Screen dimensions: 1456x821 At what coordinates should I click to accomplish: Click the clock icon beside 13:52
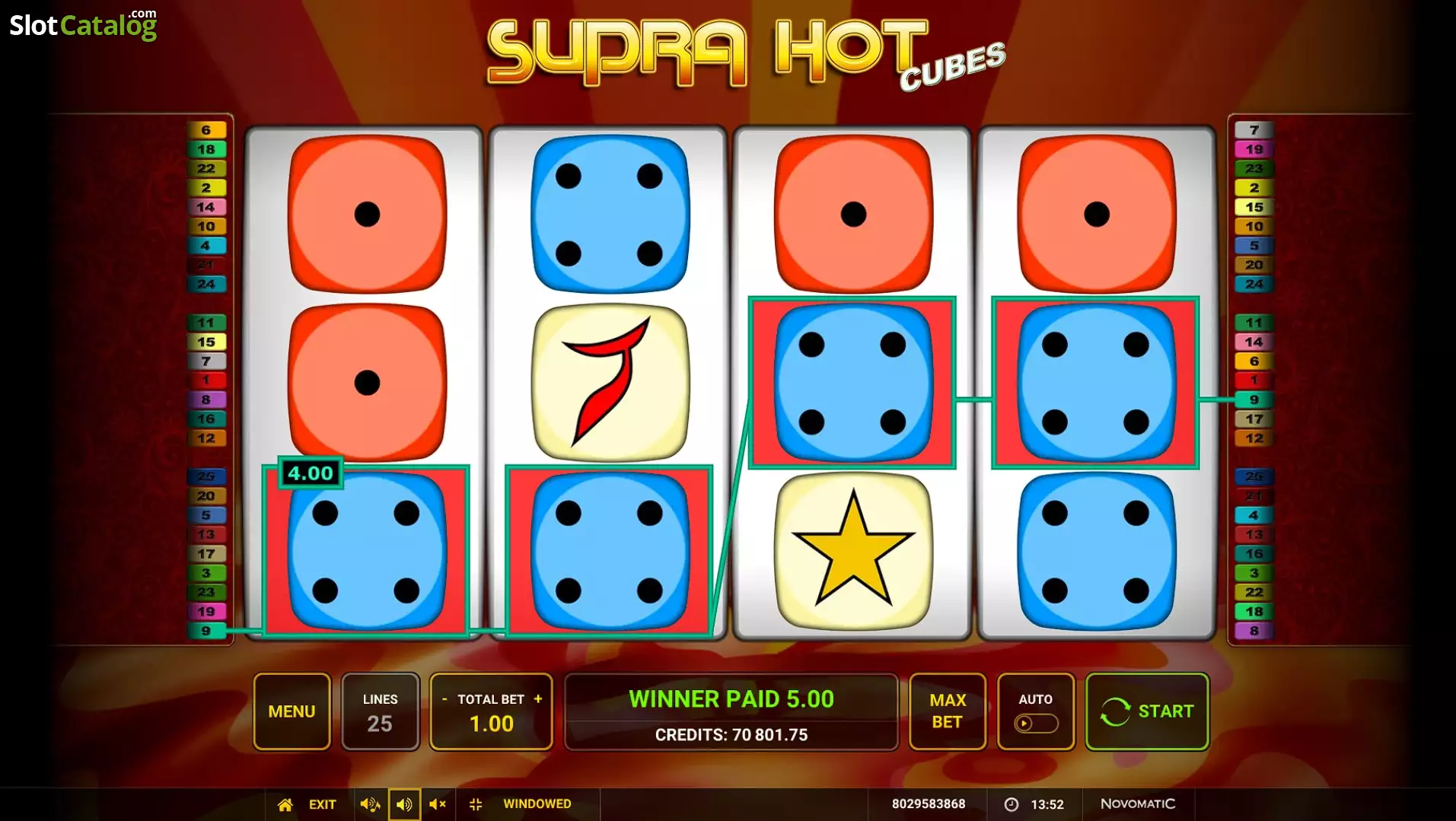pos(1012,804)
